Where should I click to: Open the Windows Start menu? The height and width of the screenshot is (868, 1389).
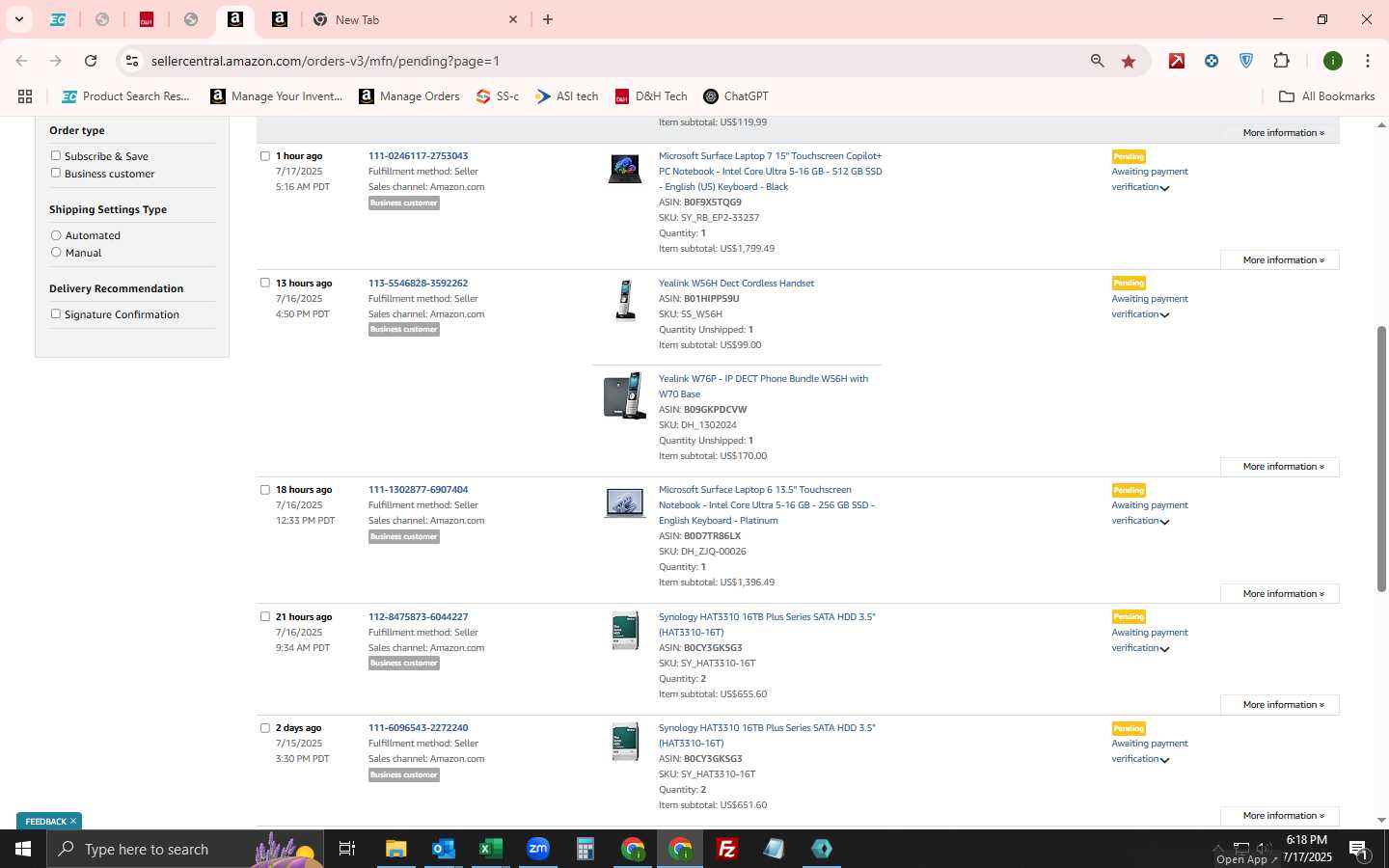click(23, 849)
